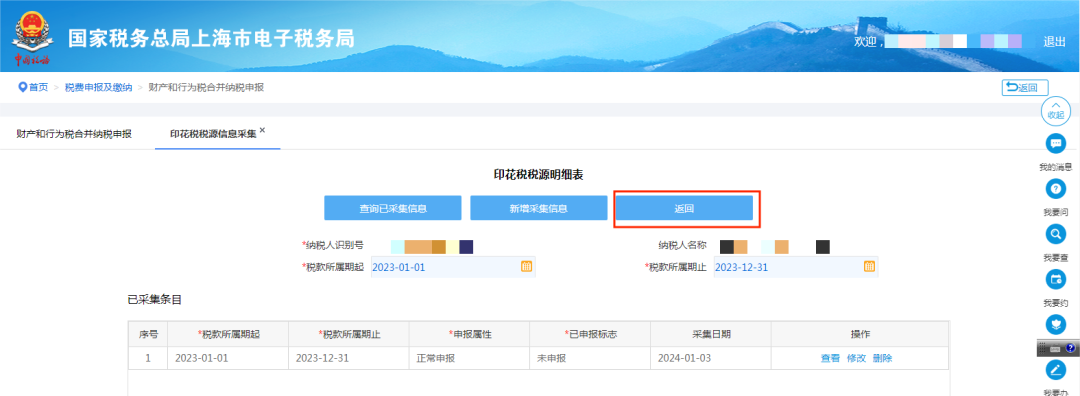
Task: Click the blue 返回 button
Action: 684,208
